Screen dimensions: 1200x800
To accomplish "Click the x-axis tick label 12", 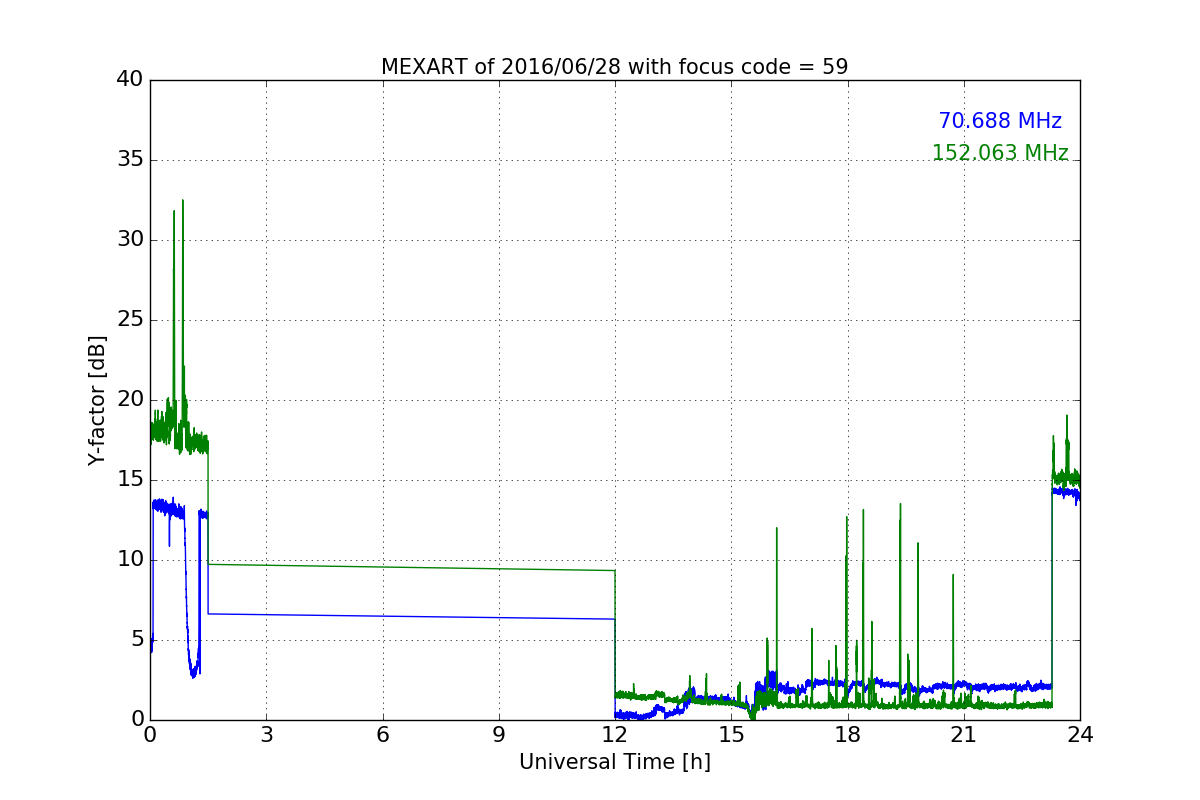I will 615,734.
